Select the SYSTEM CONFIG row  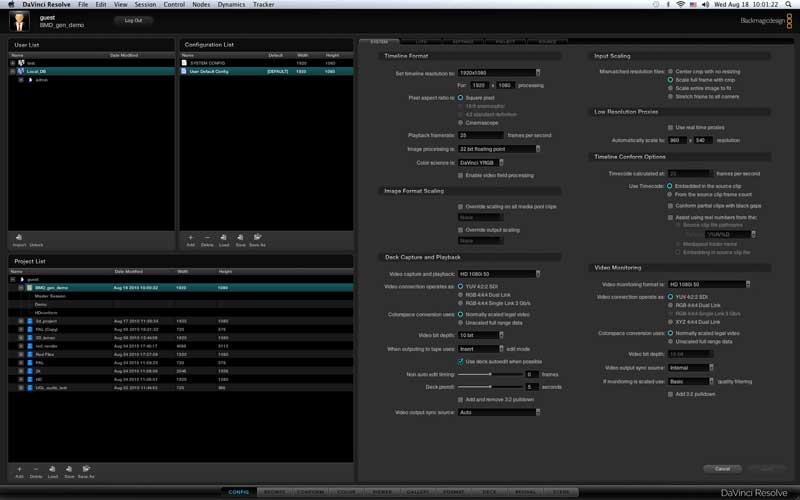coord(266,63)
